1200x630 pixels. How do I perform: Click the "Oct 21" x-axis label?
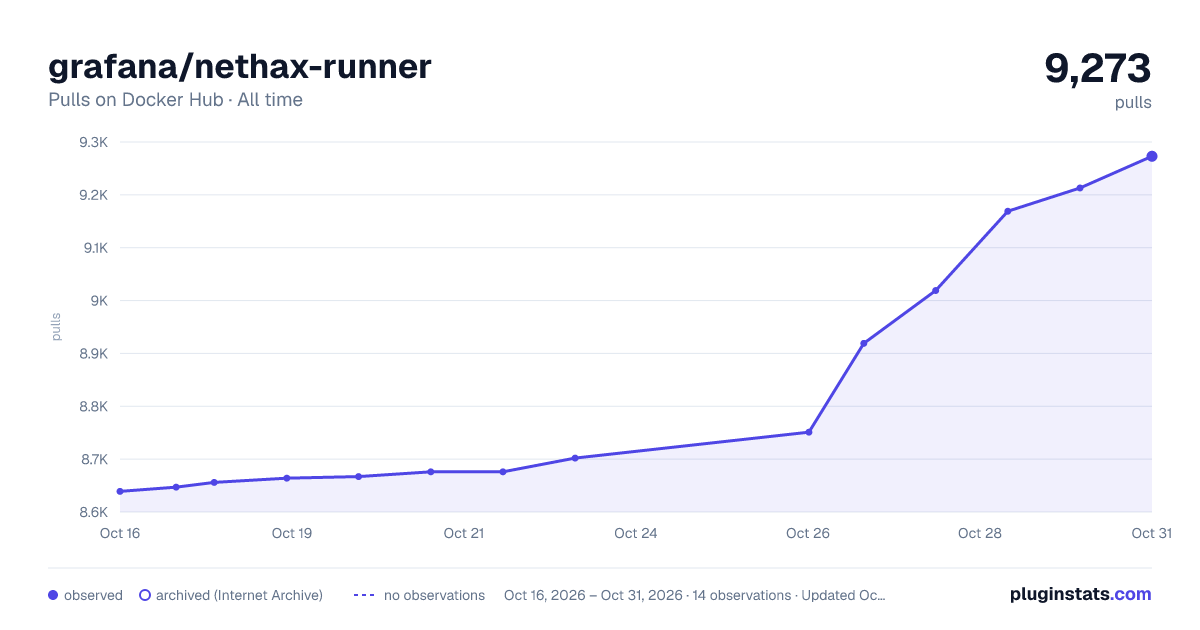point(464,533)
